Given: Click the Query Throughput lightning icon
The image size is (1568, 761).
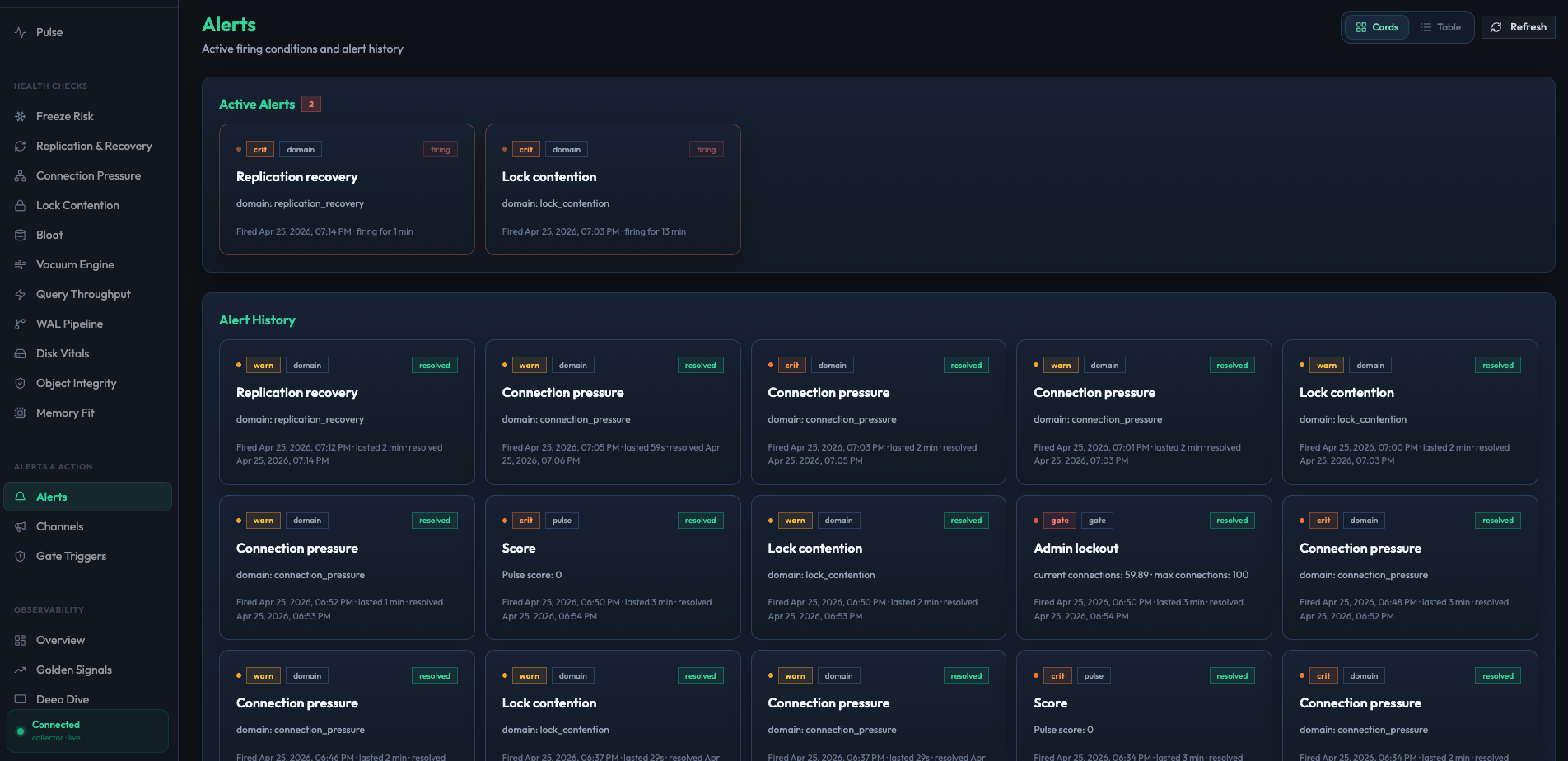Looking at the screenshot, I should click(21, 294).
